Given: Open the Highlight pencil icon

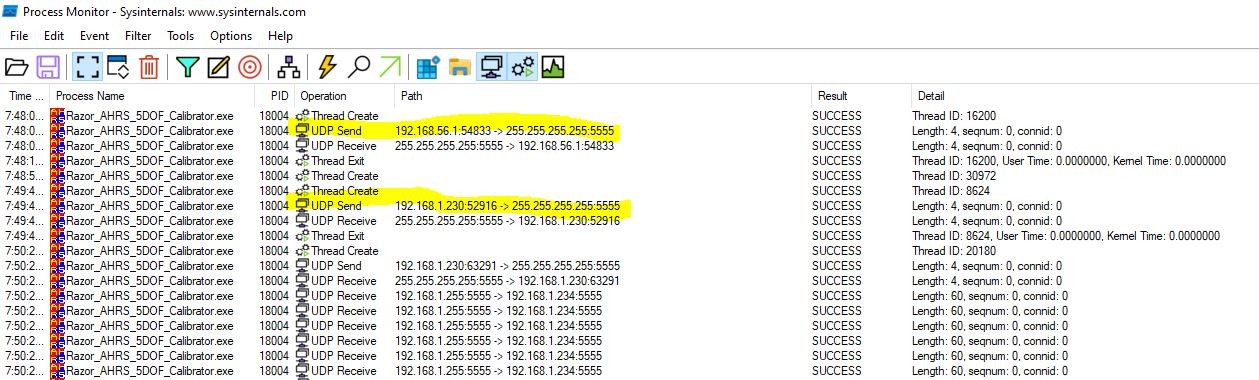Looking at the screenshot, I should pyautogui.click(x=218, y=67).
